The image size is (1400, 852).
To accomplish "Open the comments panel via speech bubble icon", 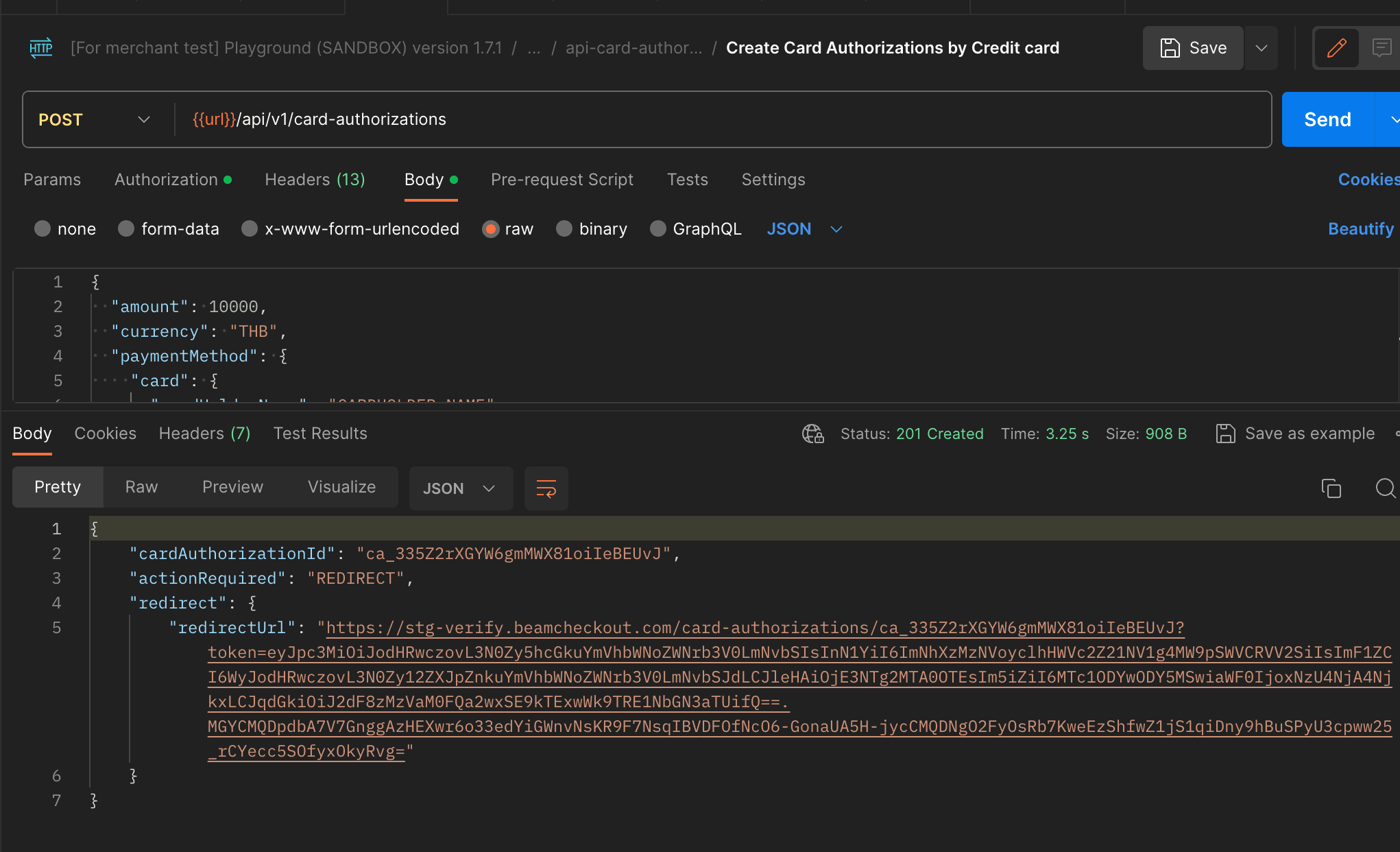I will (x=1383, y=47).
